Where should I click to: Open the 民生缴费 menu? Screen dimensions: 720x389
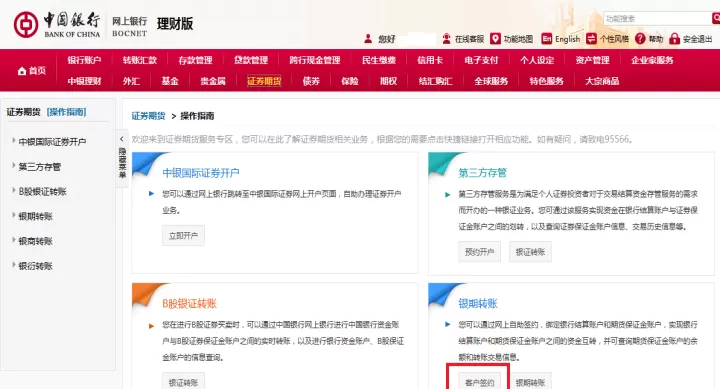coord(379,60)
